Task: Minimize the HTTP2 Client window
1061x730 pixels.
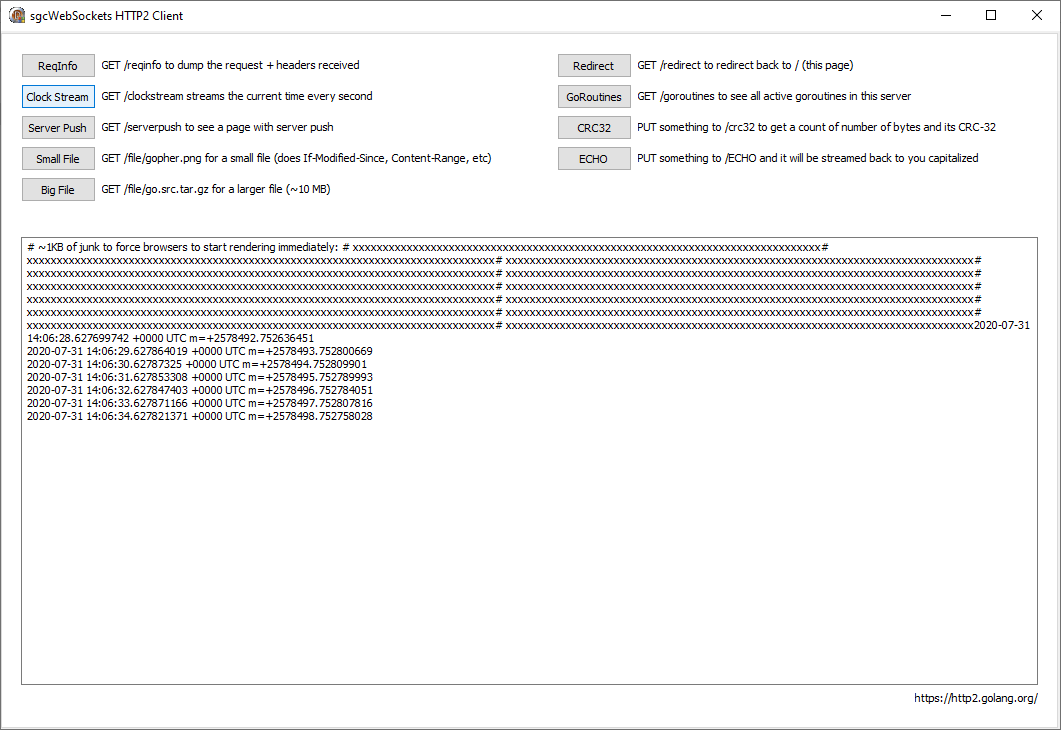Action: click(x=945, y=15)
